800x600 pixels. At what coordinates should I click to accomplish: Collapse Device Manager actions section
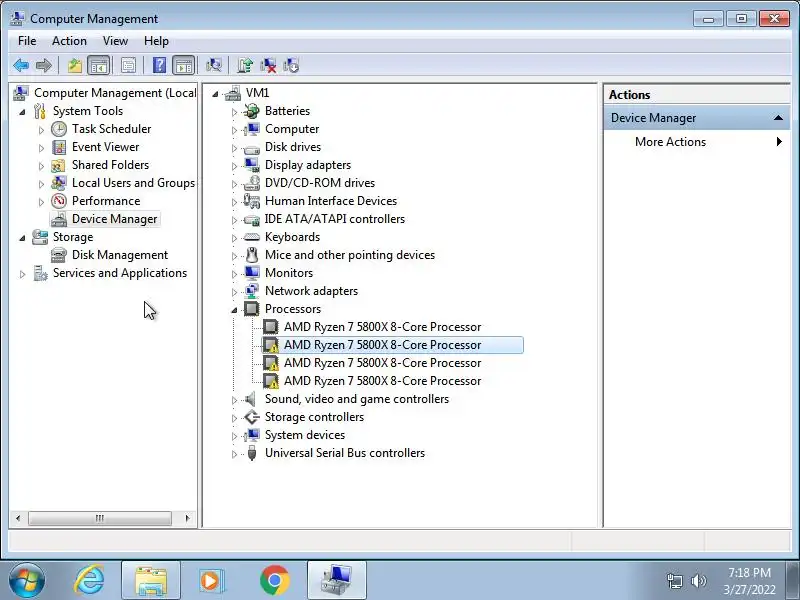(778, 118)
